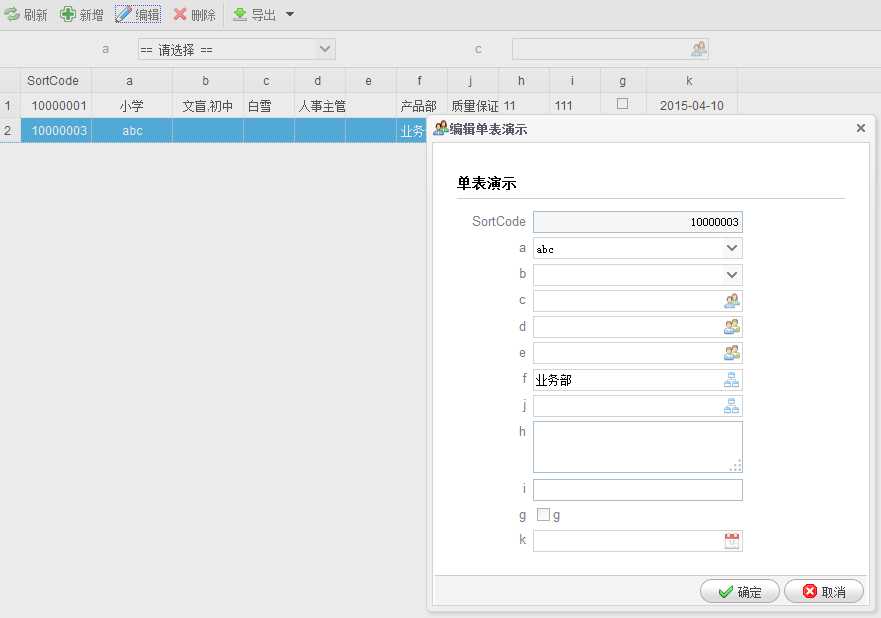The height and width of the screenshot is (618, 881).
Task: Click row number 2 in grid
Action: click(8, 130)
